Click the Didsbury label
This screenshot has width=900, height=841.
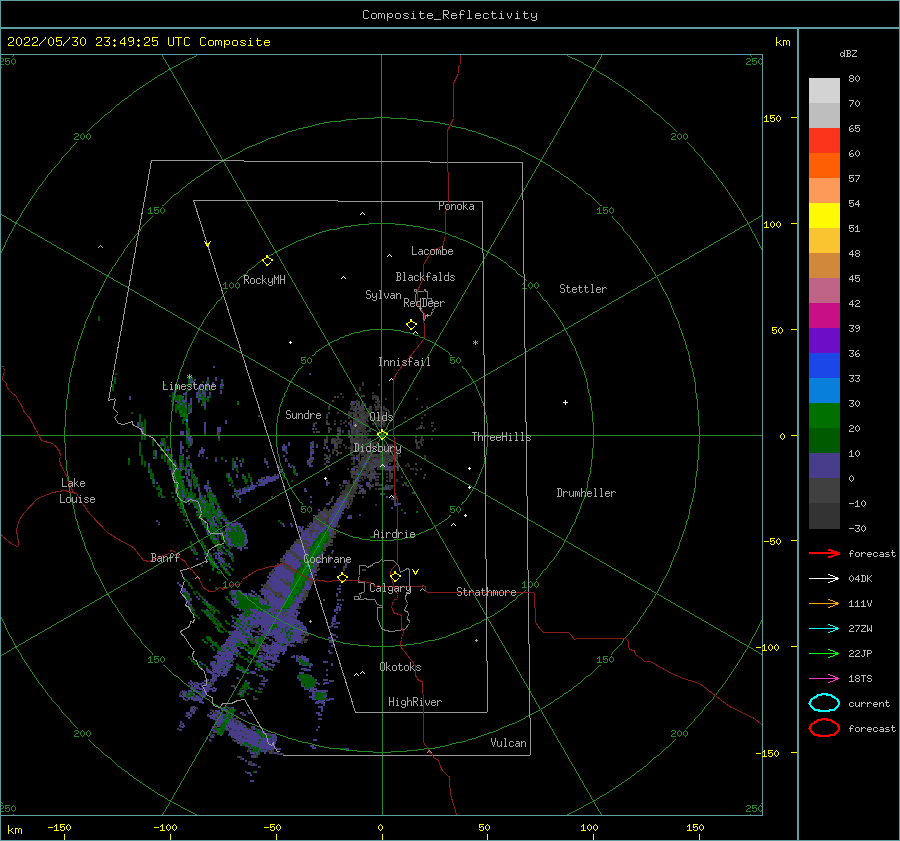point(377,448)
